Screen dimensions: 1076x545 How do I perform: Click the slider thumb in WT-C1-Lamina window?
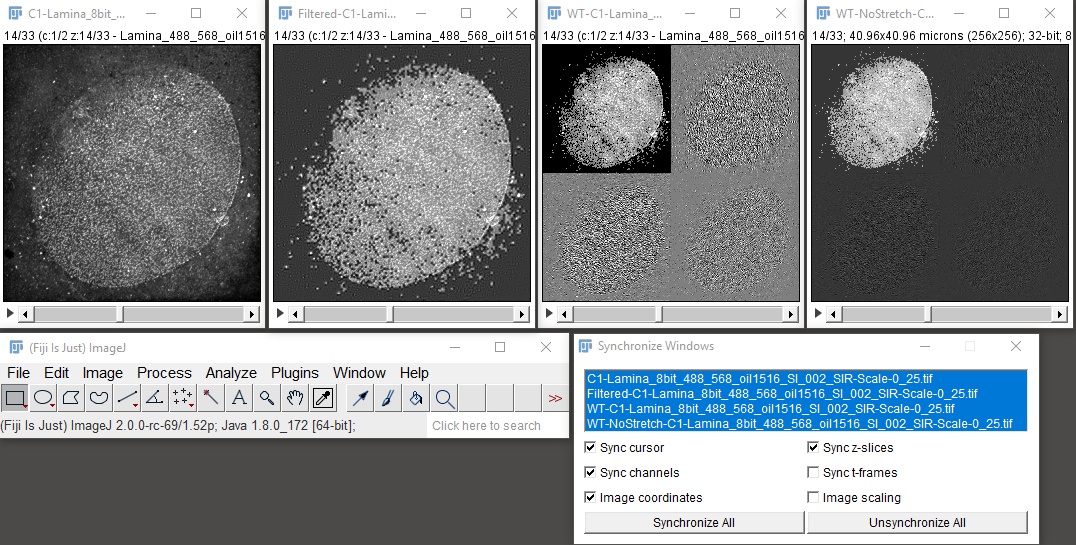(x=658, y=314)
